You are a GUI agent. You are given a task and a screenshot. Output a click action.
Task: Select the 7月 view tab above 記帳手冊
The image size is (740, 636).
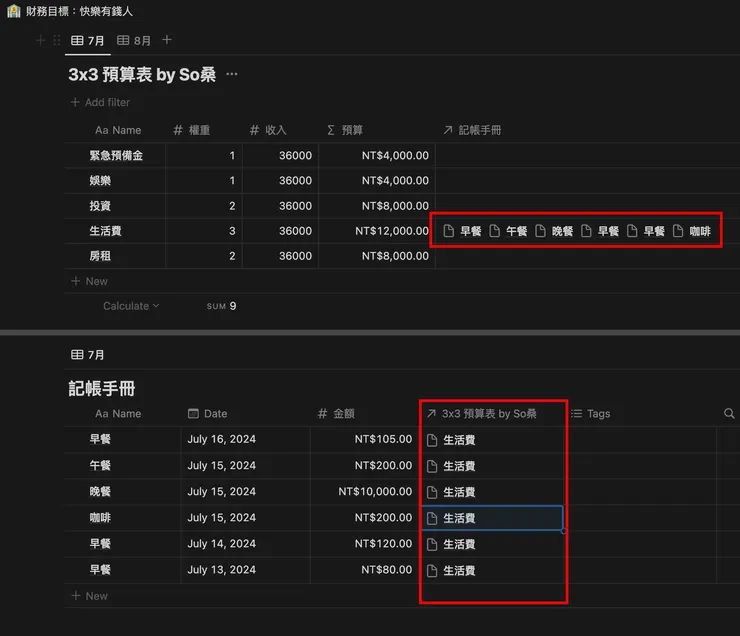click(87, 355)
